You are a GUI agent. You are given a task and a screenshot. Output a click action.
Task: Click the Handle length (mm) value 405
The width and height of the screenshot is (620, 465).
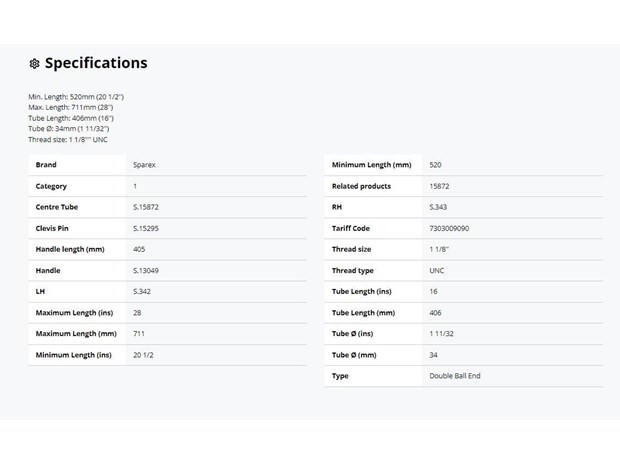click(139, 249)
